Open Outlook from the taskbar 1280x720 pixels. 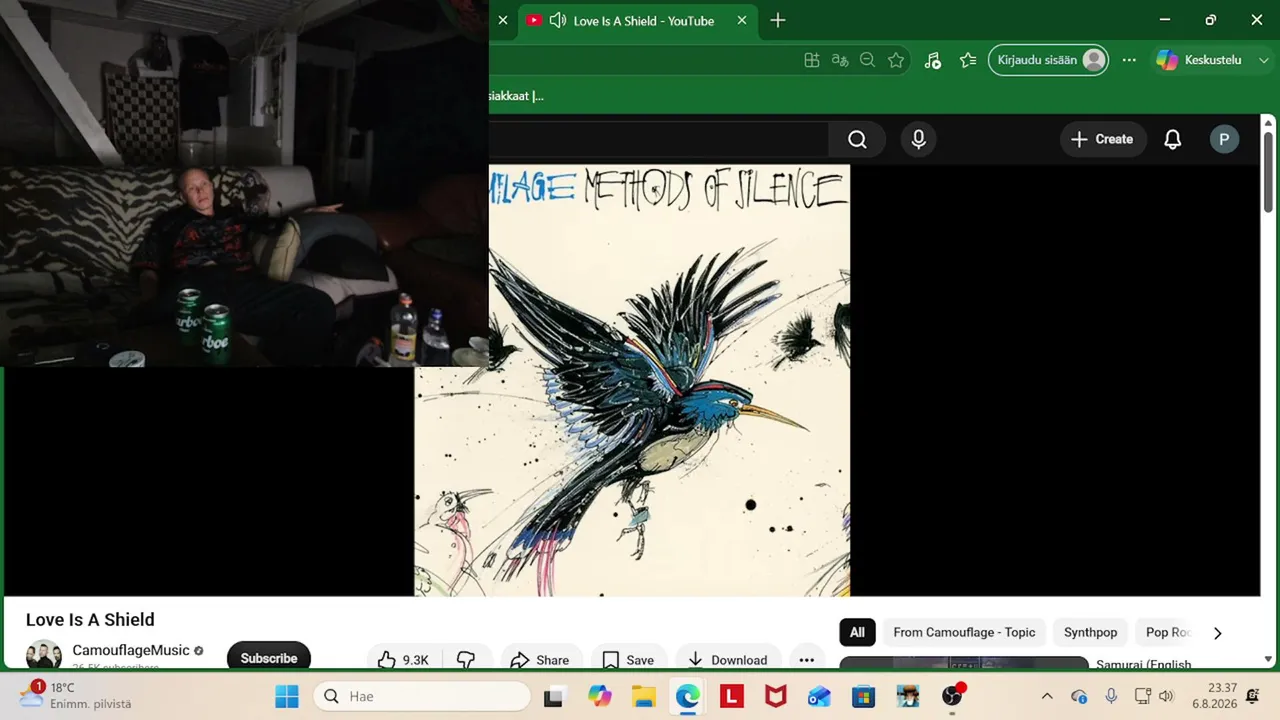point(819,696)
